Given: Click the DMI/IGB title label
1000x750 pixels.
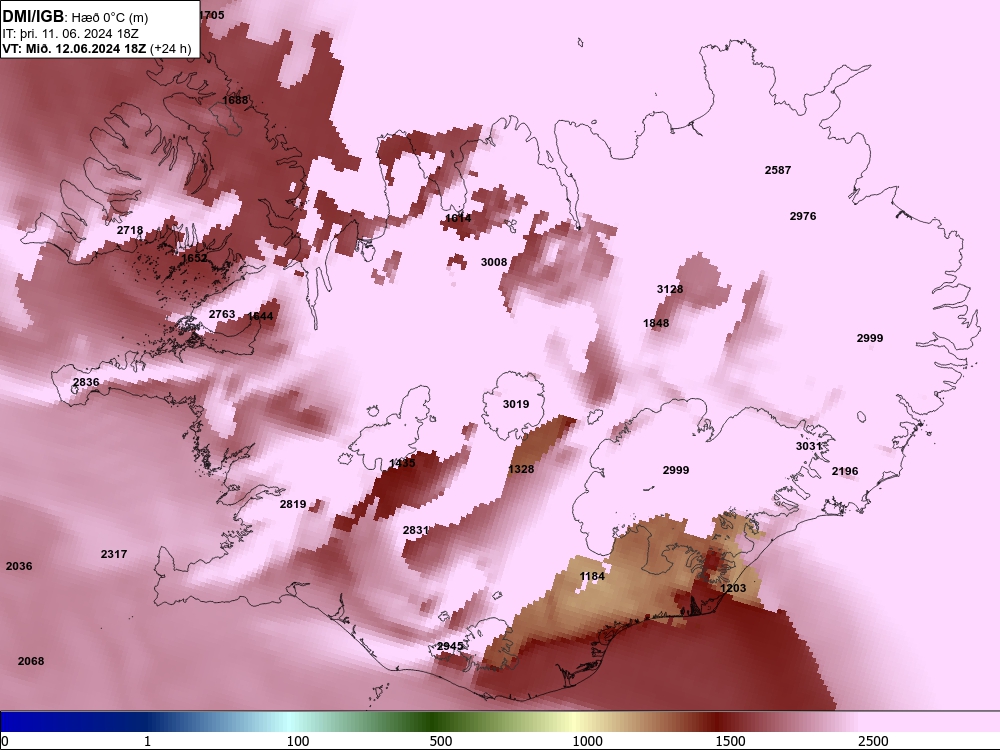Looking at the screenshot, I should coord(33,17).
